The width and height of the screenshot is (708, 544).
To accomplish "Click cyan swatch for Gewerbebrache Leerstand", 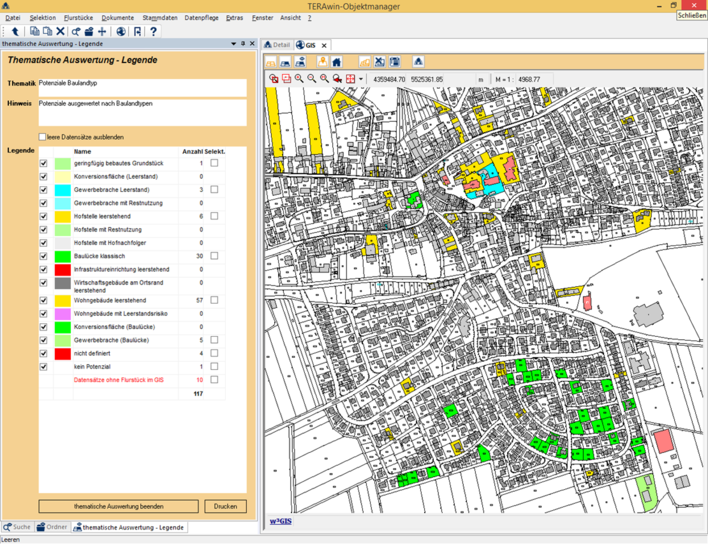I will pyautogui.click(x=63, y=190).
